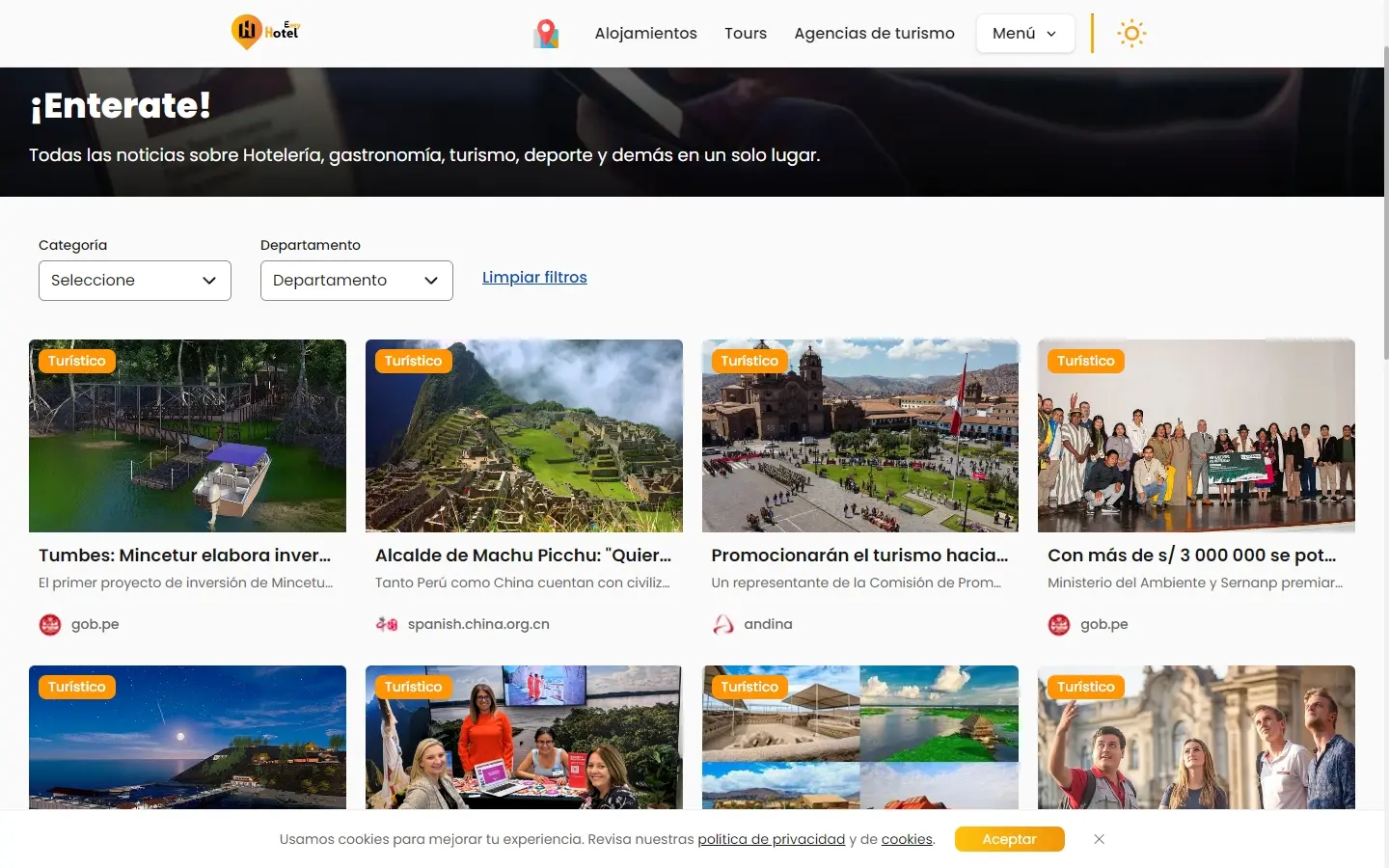Open the Machu Picchu article thumbnail

pyautogui.click(x=524, y=436)
